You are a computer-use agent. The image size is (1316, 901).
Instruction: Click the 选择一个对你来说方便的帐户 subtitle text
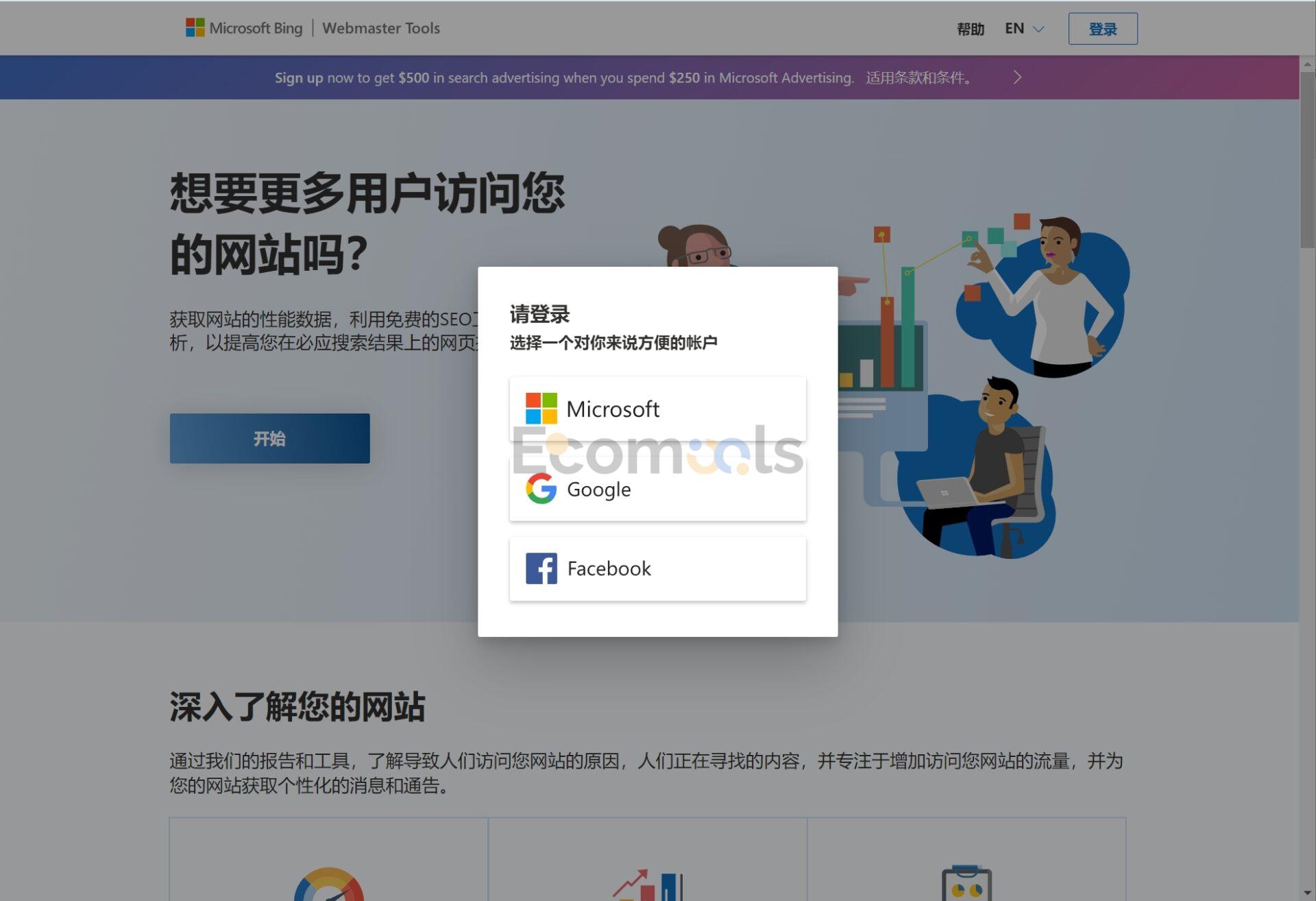[x=613, y=343]
